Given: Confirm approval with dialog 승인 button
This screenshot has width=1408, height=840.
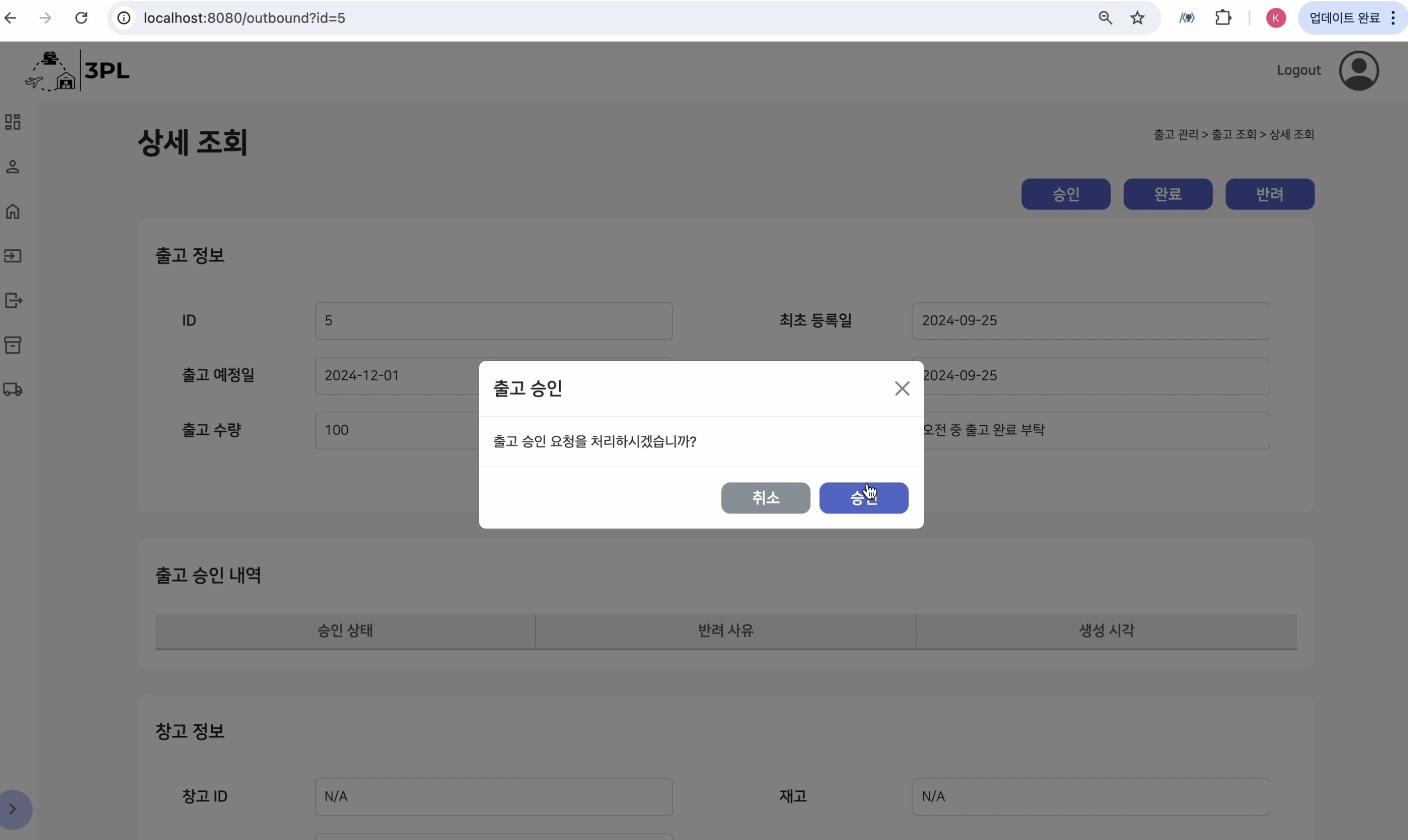Looking at the screenshot, I should [x=863, y=498].
